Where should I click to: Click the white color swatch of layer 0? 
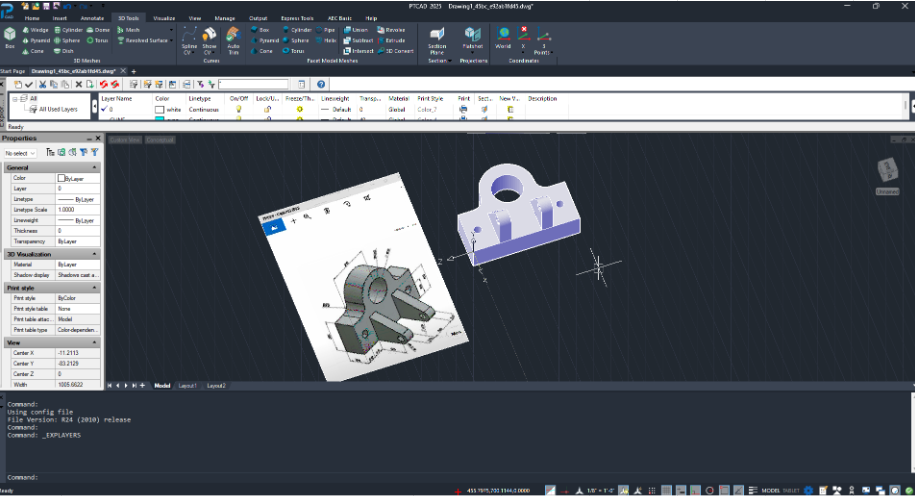pyautogui.click(x=159, y=110)
